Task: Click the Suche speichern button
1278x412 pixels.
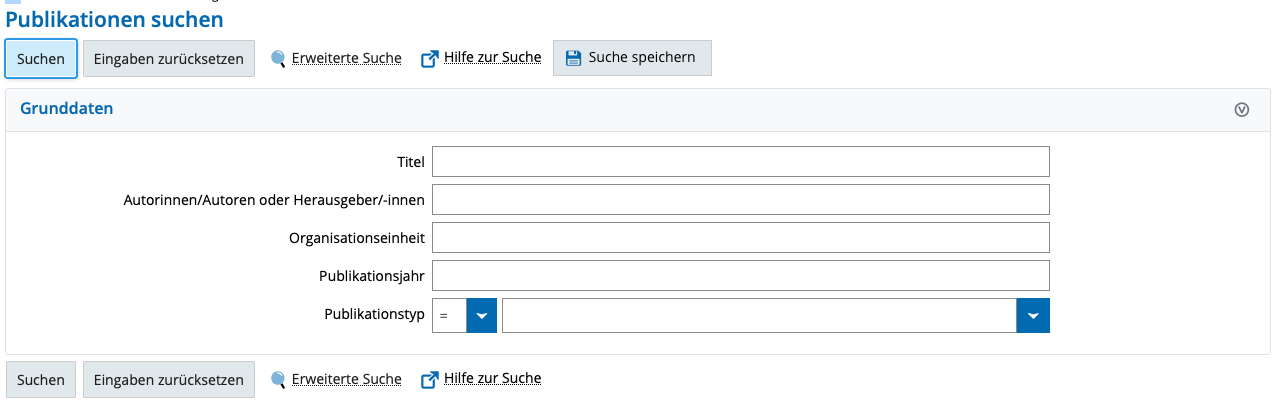Action: coord(632,58)
